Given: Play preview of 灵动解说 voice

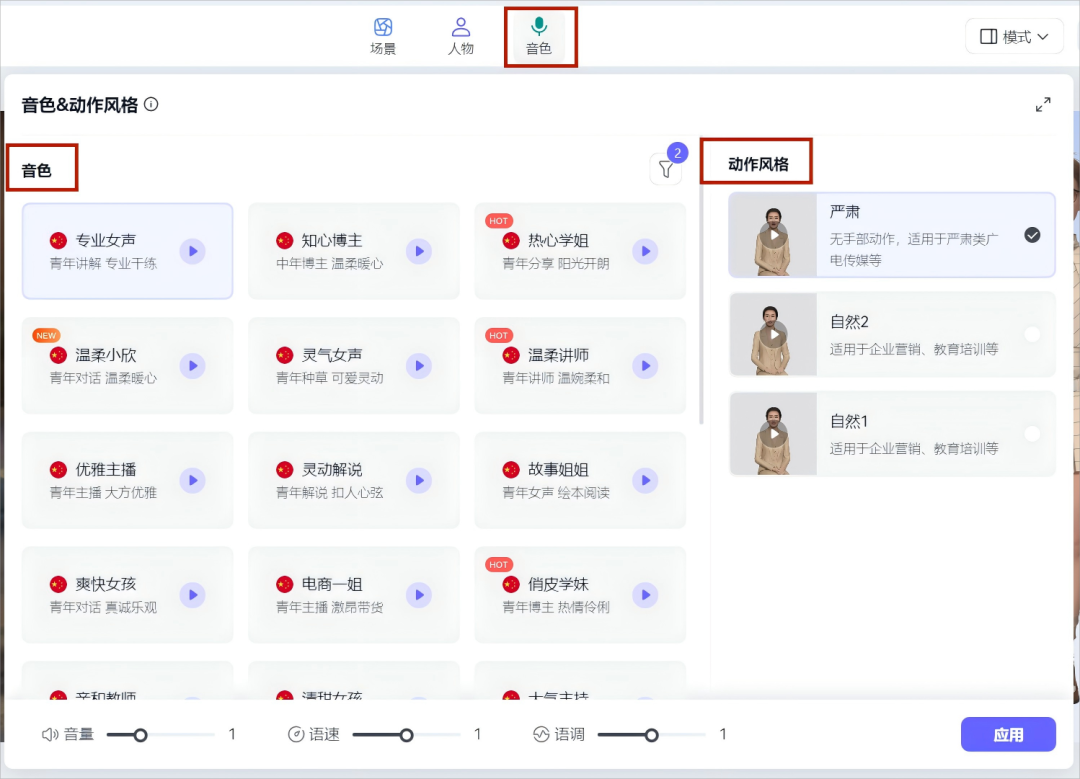Looking at the screenshot, I should [419, 480].
